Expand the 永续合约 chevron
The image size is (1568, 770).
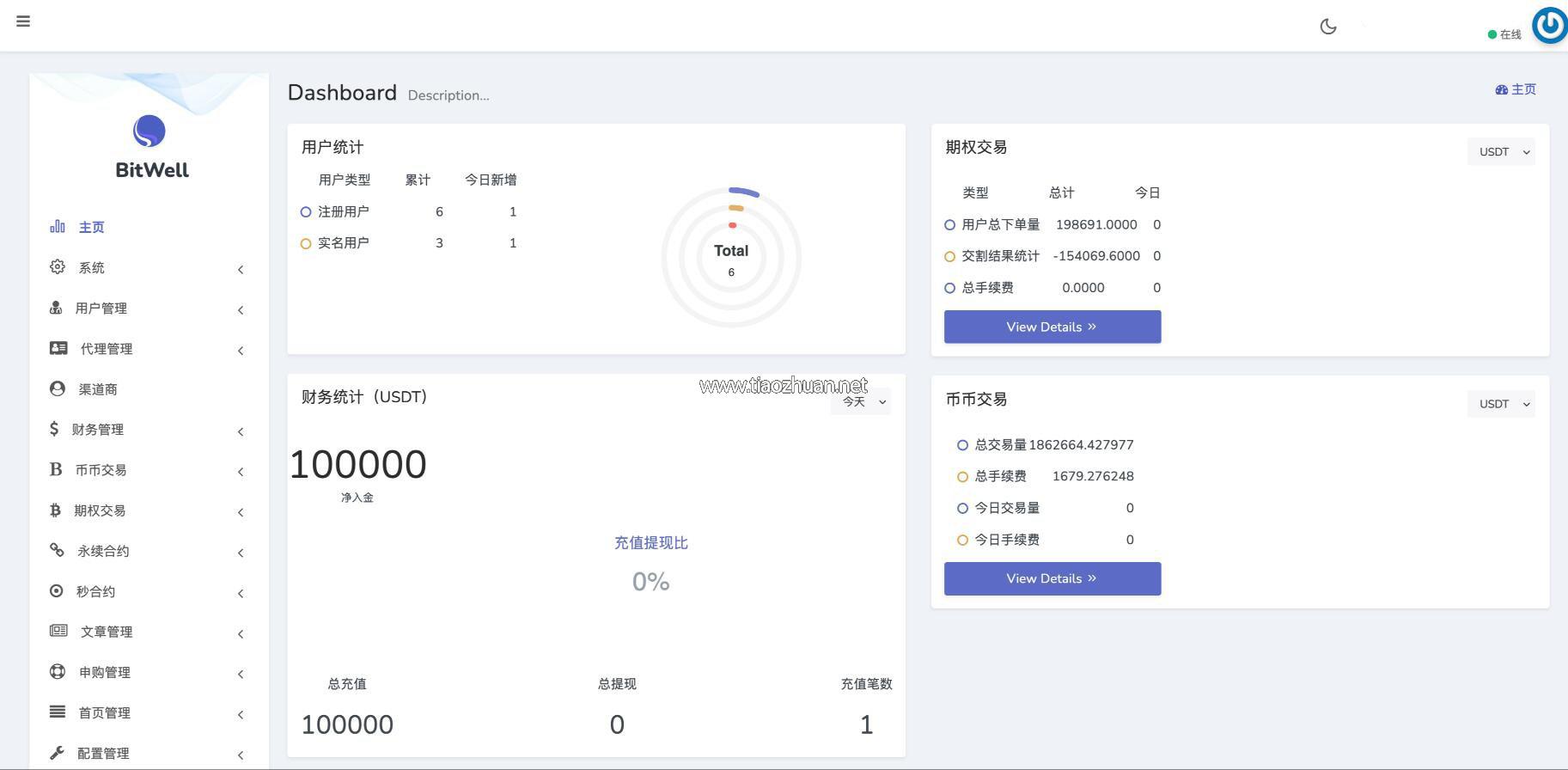tap(241, 553)
